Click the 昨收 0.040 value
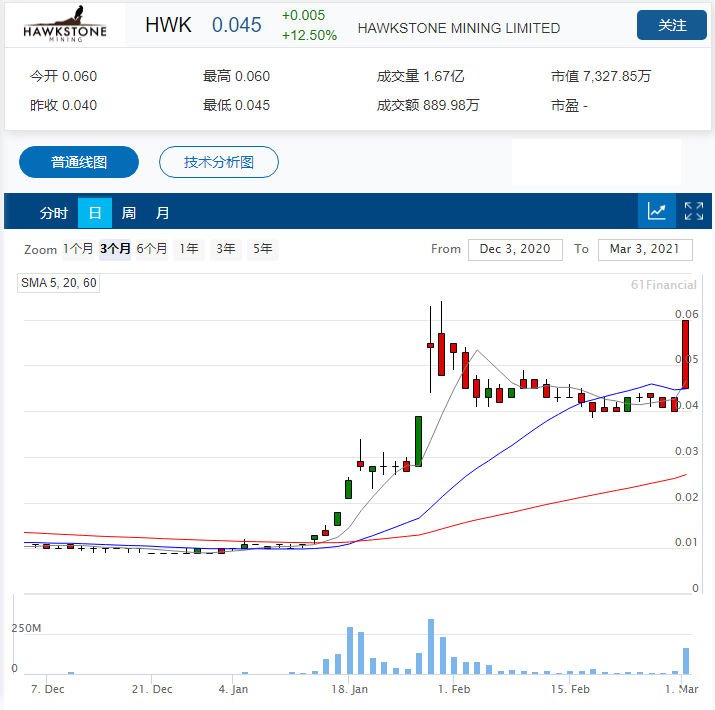Image resolution: width=715 pixels, height=710 pixels. tap(63, 105)
